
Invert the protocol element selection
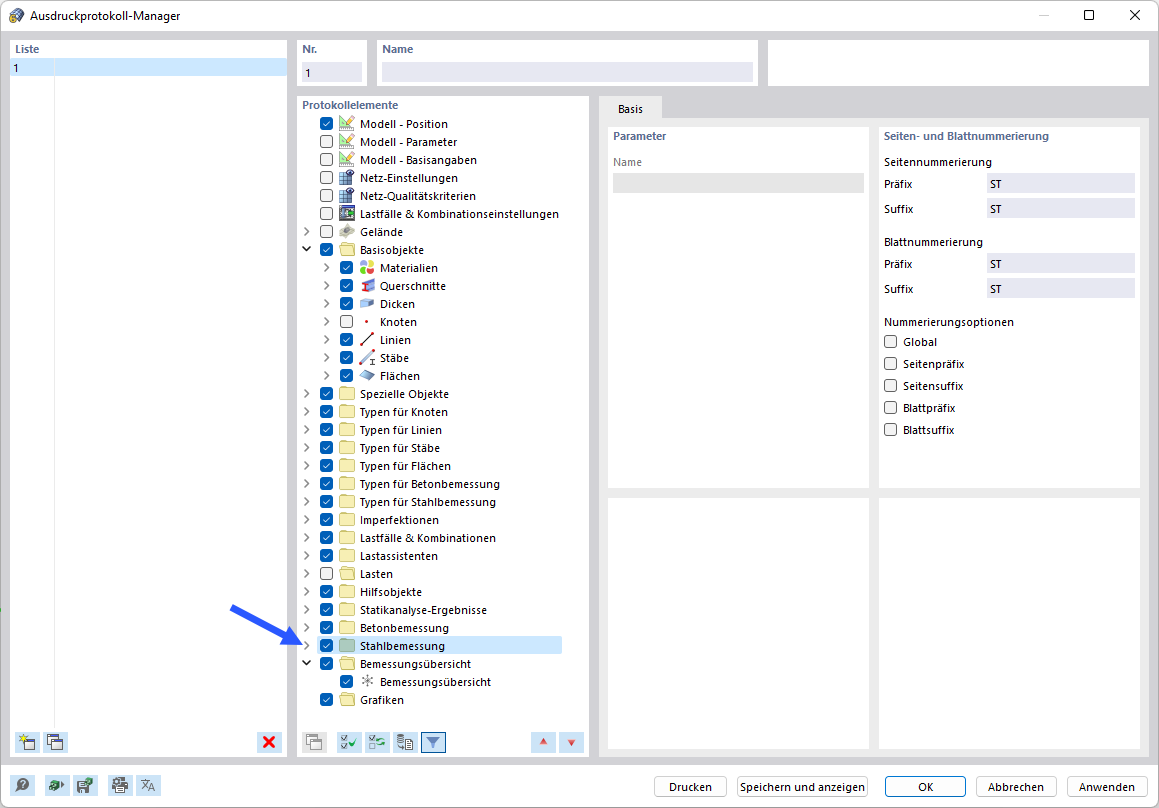click(x=377, y=742)
